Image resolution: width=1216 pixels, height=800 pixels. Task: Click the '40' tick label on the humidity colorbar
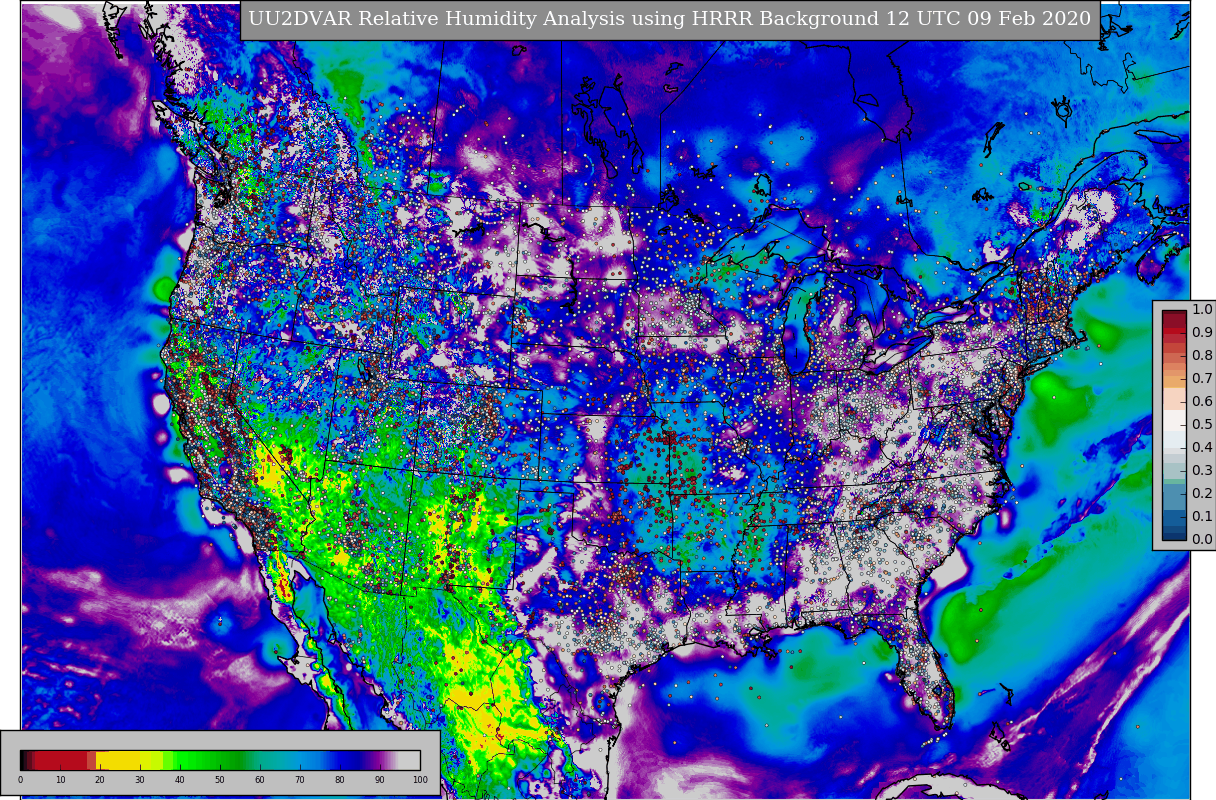pos(180,780)
